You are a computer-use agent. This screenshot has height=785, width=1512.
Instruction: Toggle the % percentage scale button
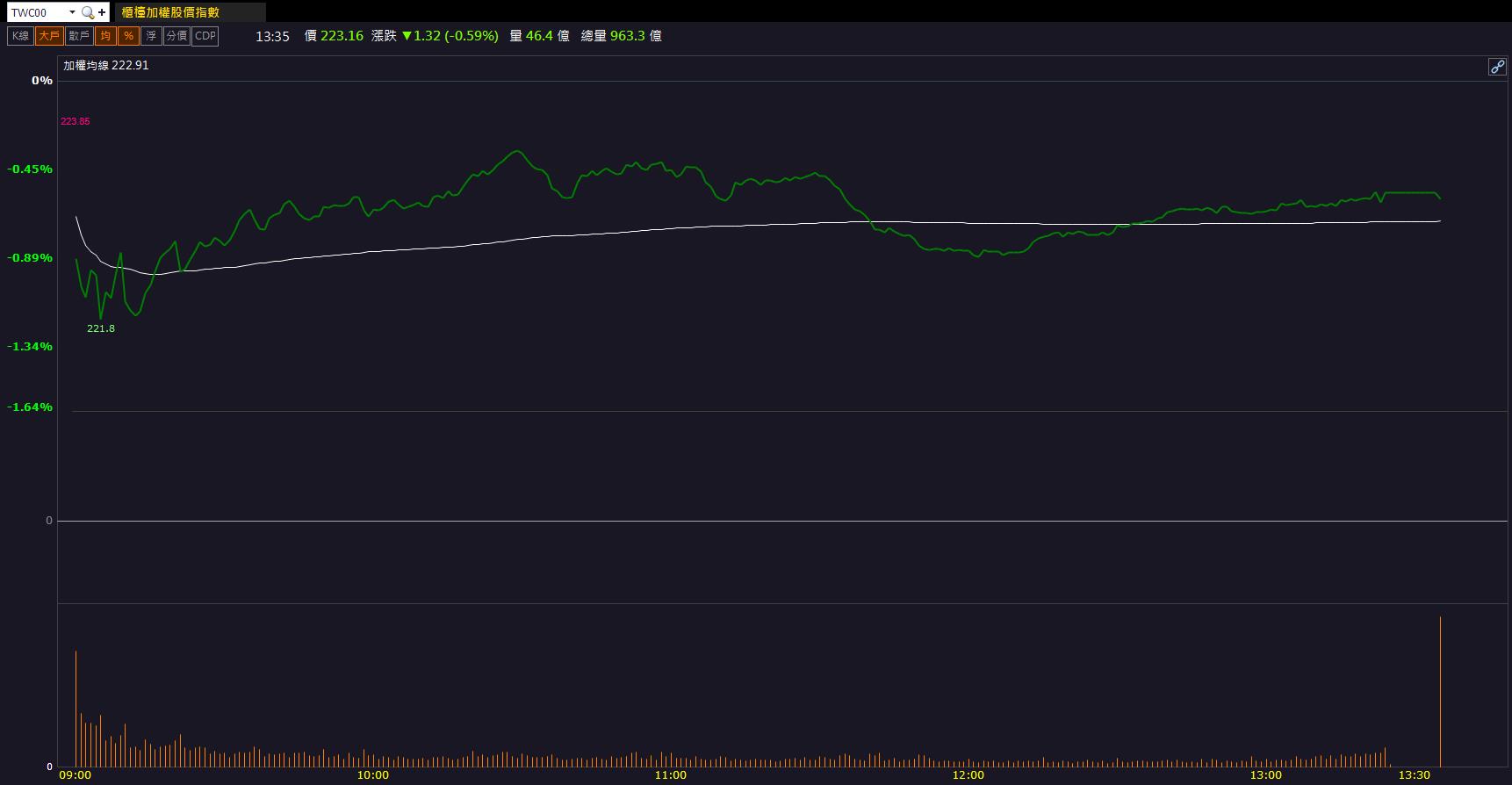click(128, 36)
